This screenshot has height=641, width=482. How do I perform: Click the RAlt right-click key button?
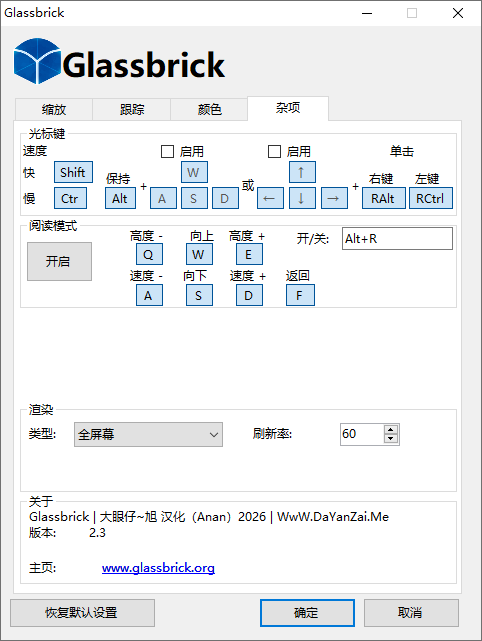tap(383, 198)
